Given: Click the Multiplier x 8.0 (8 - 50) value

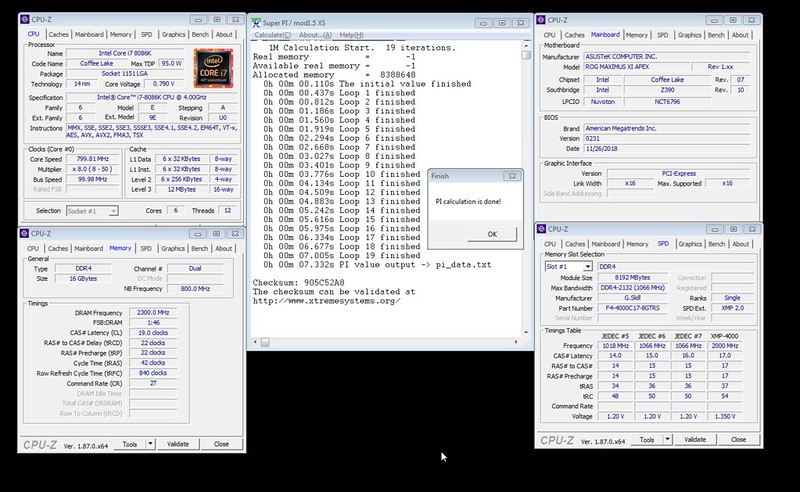Looking at the screenshot, I should [92, 169].
